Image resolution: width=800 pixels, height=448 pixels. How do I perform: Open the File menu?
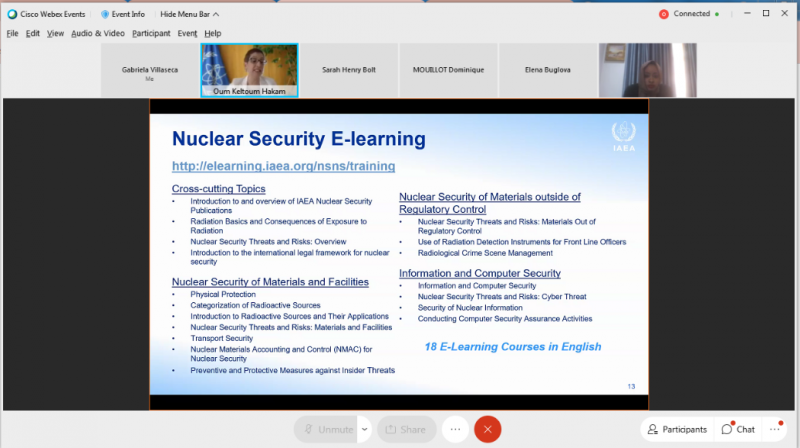(12, 33)
